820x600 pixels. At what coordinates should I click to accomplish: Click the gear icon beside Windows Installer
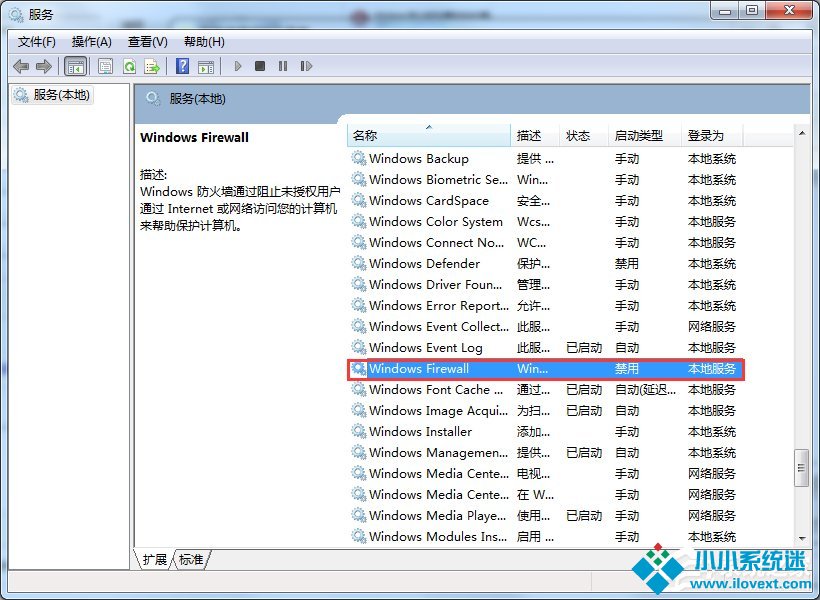[359, 431]
